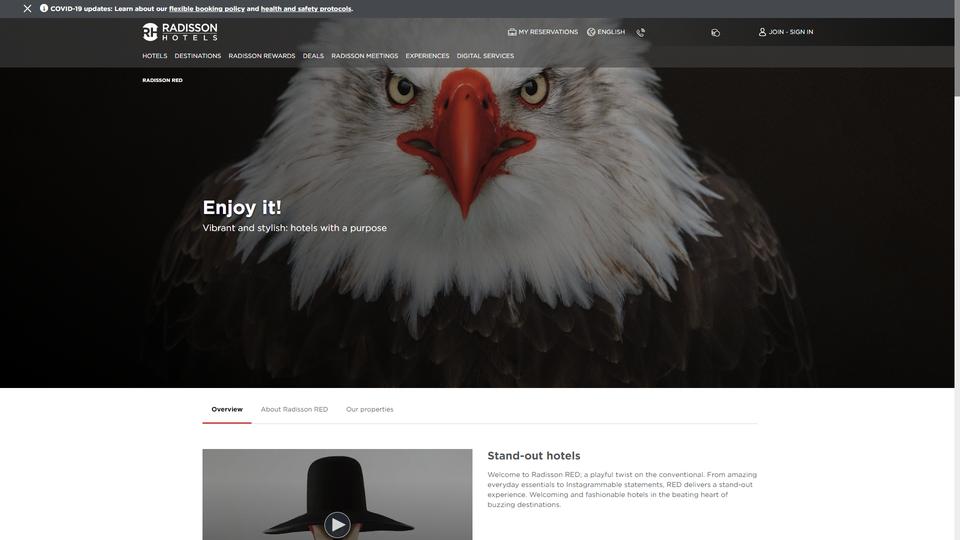Click the Stand-out hotels heading

pos(534,456)
